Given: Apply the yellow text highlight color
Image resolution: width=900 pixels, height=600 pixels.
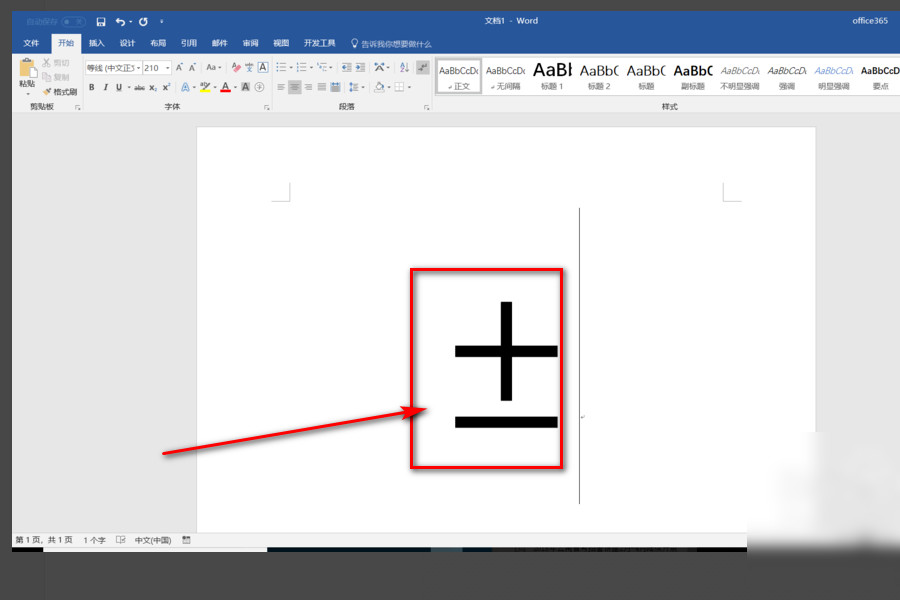Looking at the screenshot, I should tap(205, 87).
